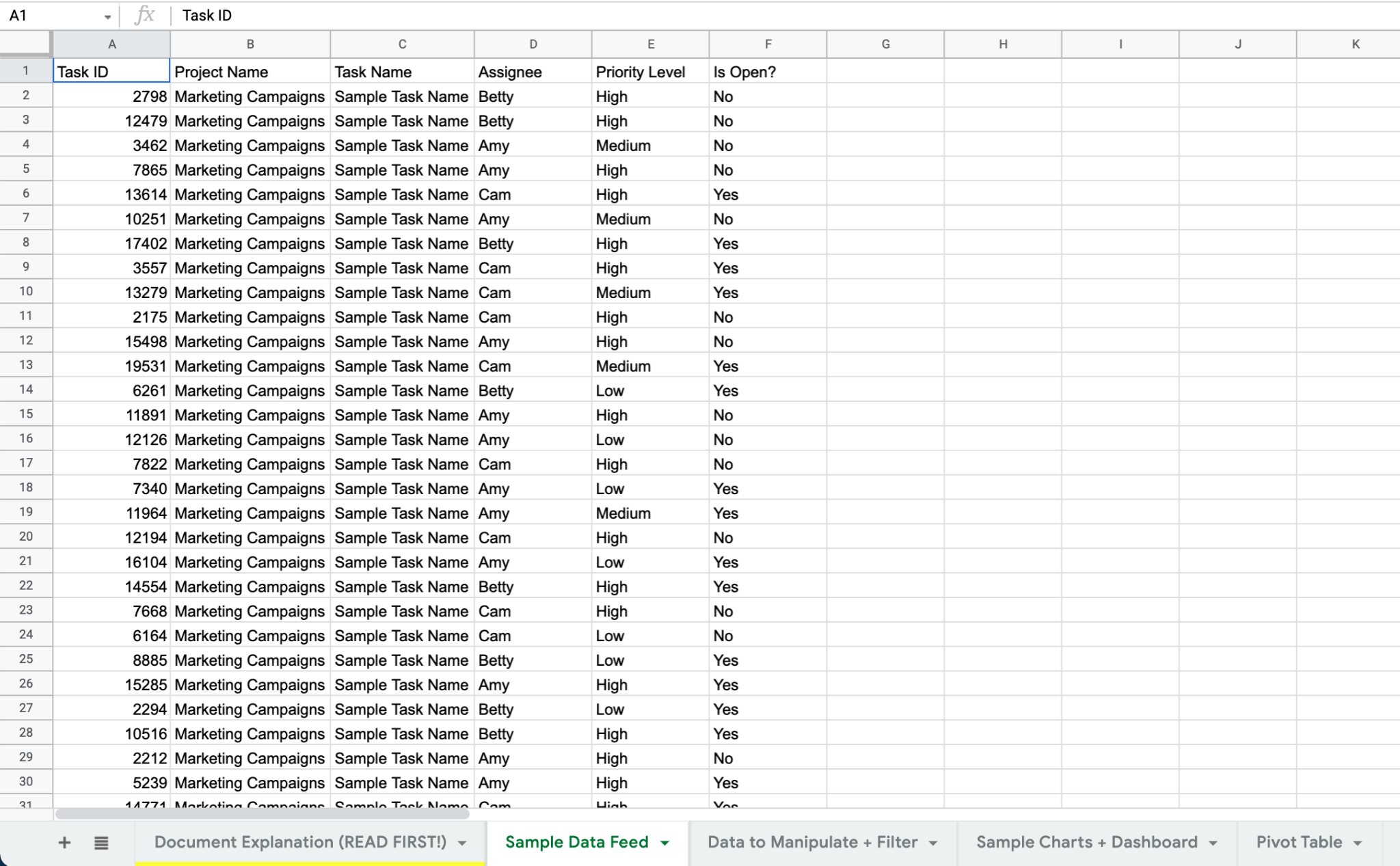Expand Sample Charts + Dashboard tab arrow

click(x=1213, y=843)
